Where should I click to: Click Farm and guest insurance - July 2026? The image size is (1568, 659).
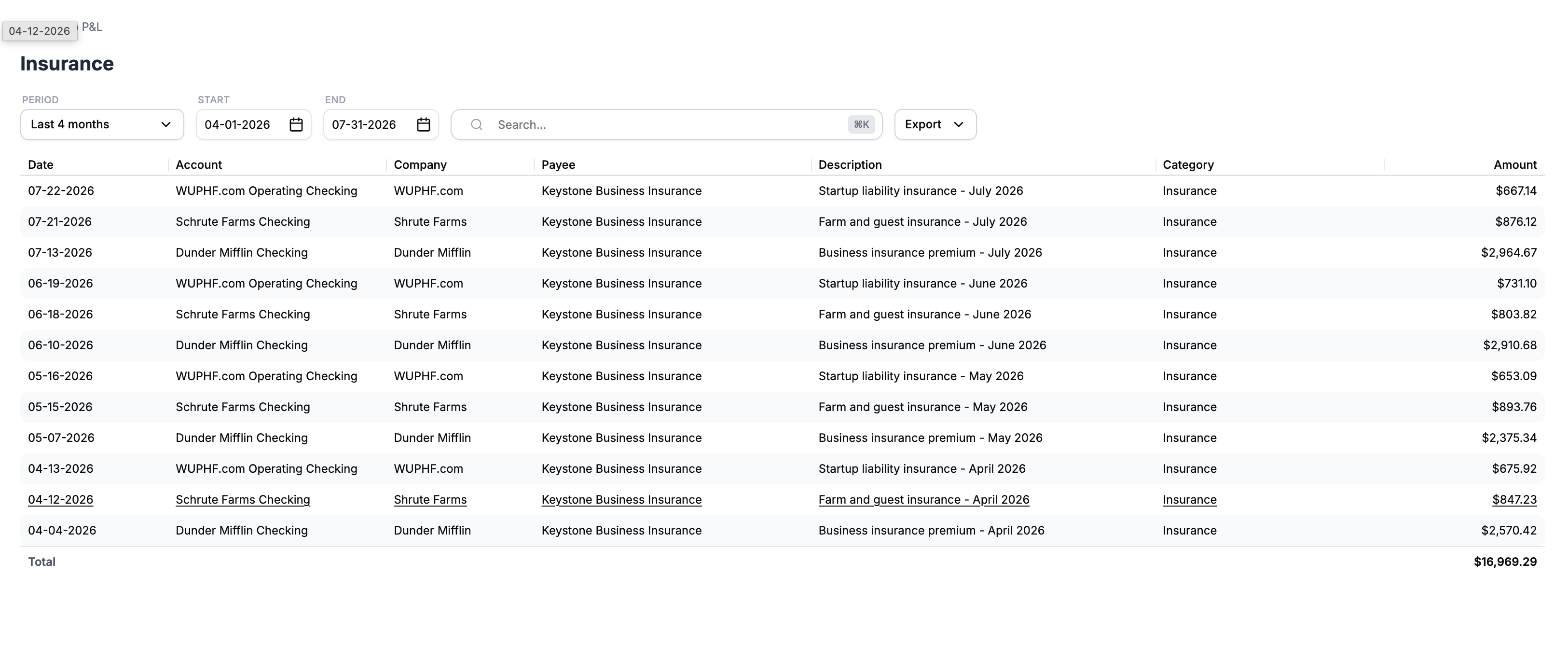(x=923, y=222)
